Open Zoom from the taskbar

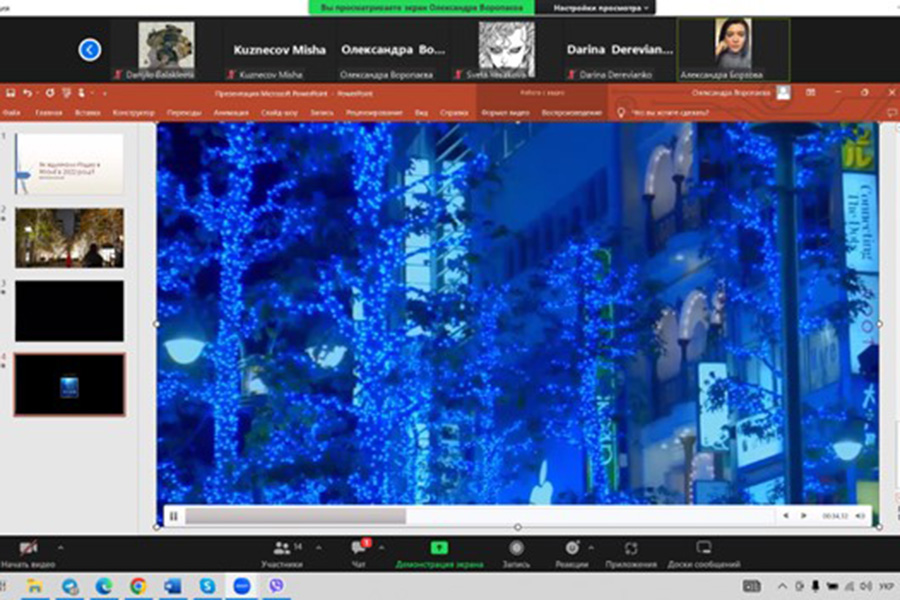point(242,586)
